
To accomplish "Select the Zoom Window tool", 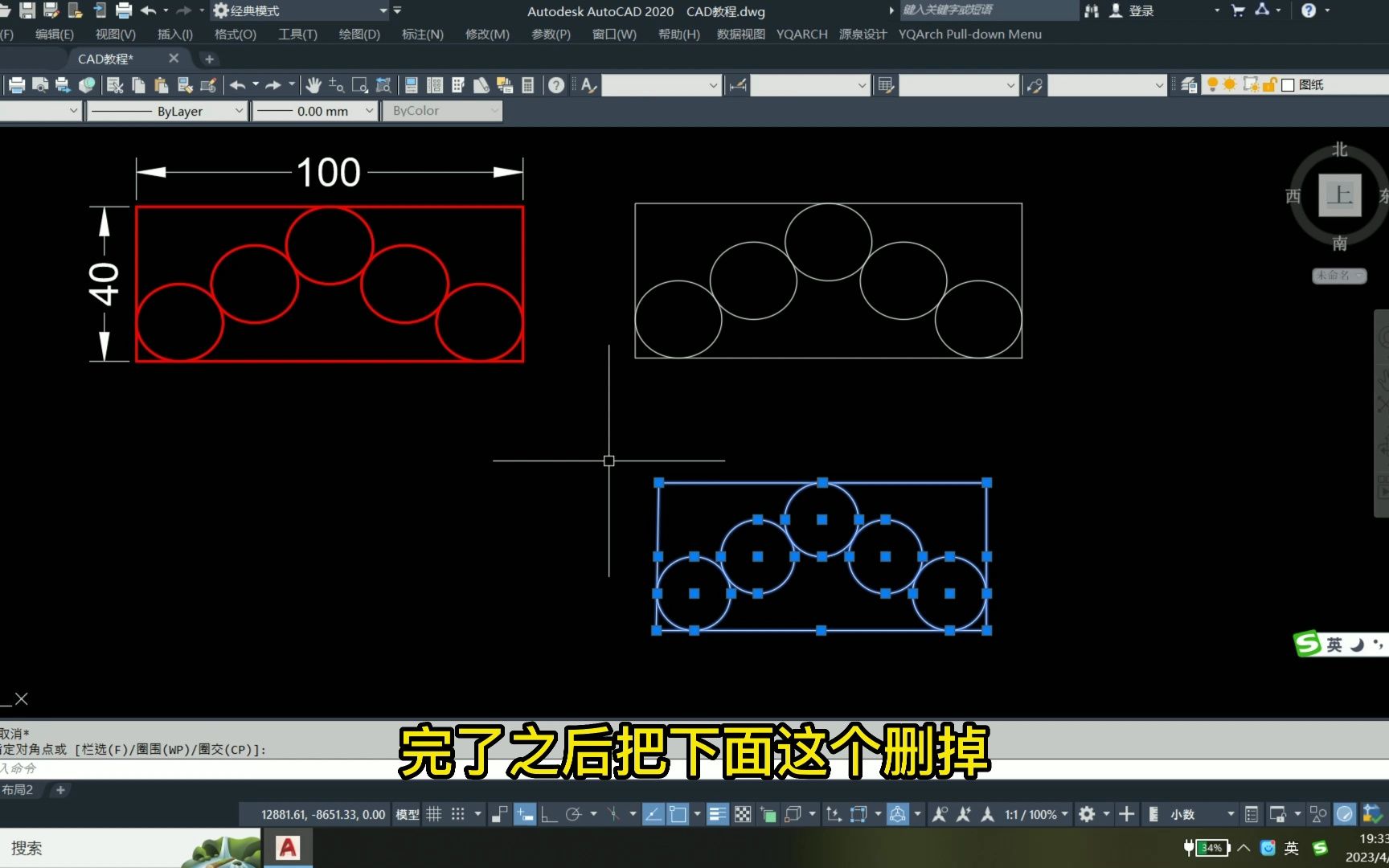I will pyautogui.click(x=360, y=85).
